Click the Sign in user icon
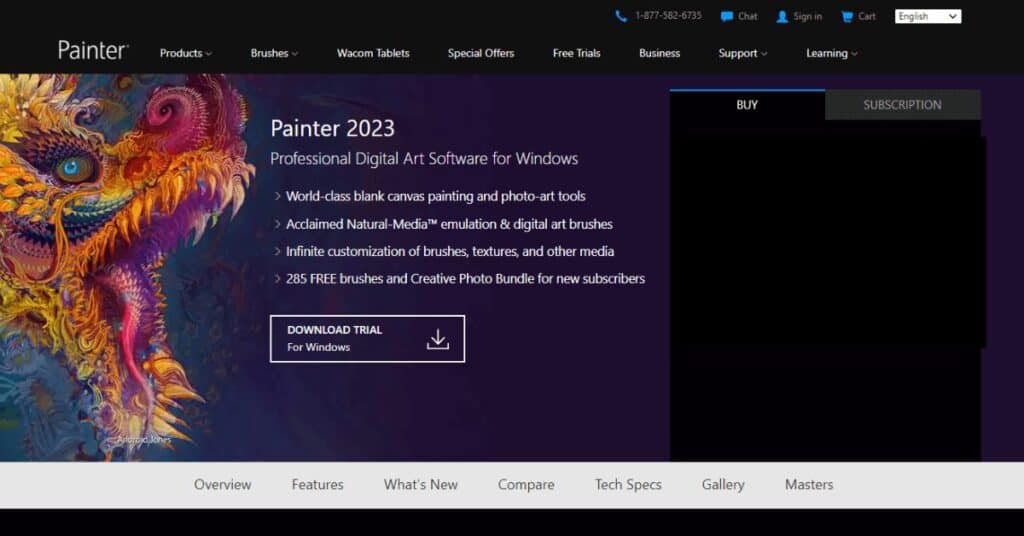This screenshot has height=536, width=1024. click(782, 17)
